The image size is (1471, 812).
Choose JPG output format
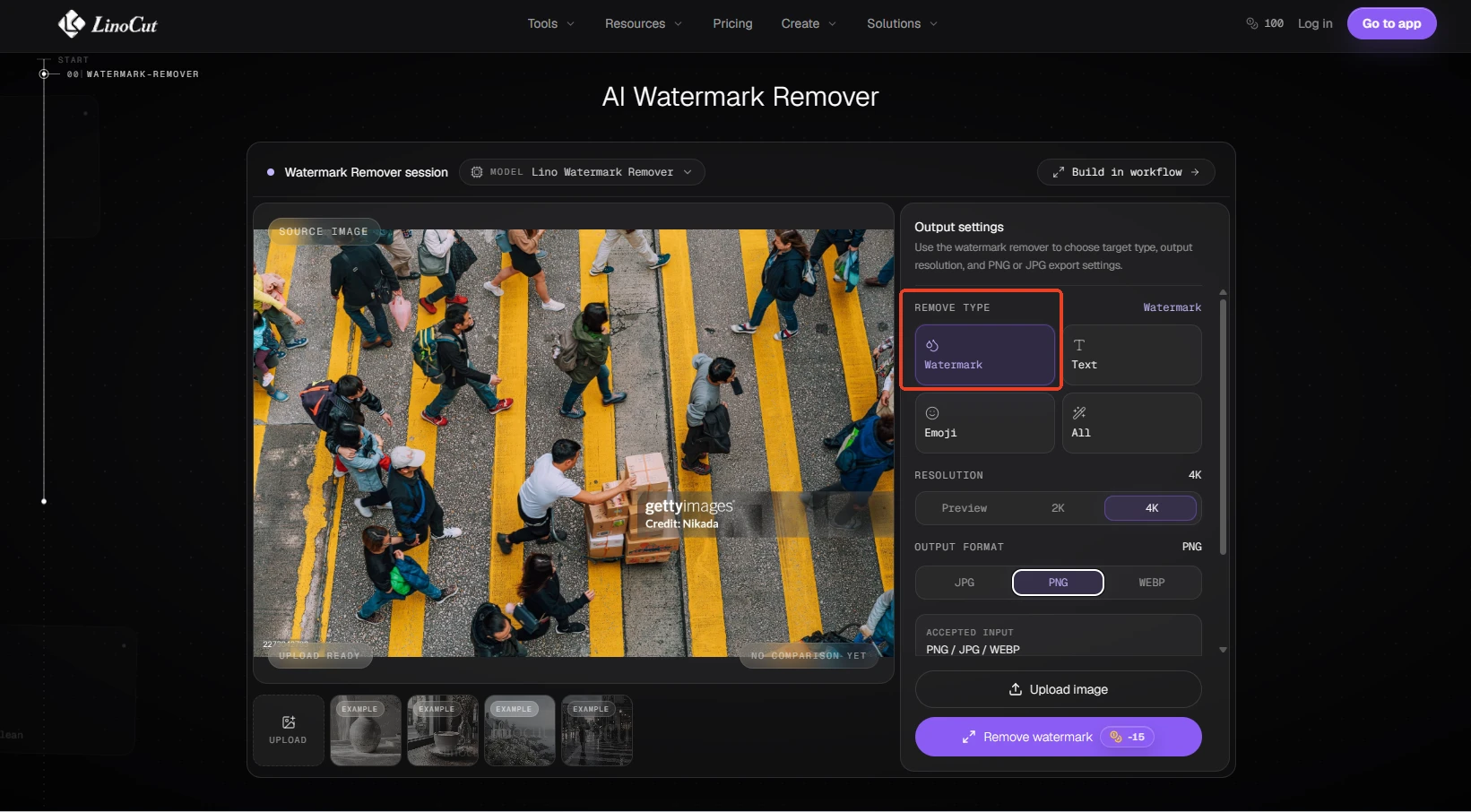tap(965, 583)
